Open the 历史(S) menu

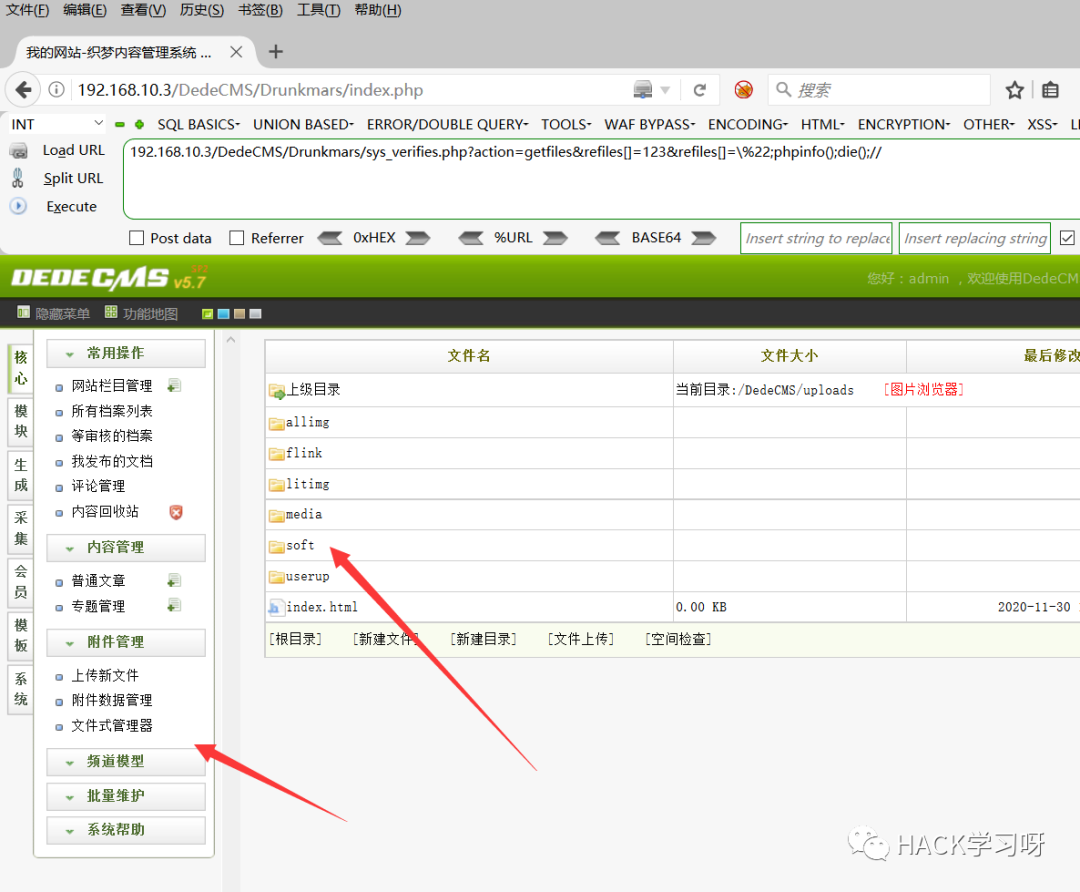[202, 10]
